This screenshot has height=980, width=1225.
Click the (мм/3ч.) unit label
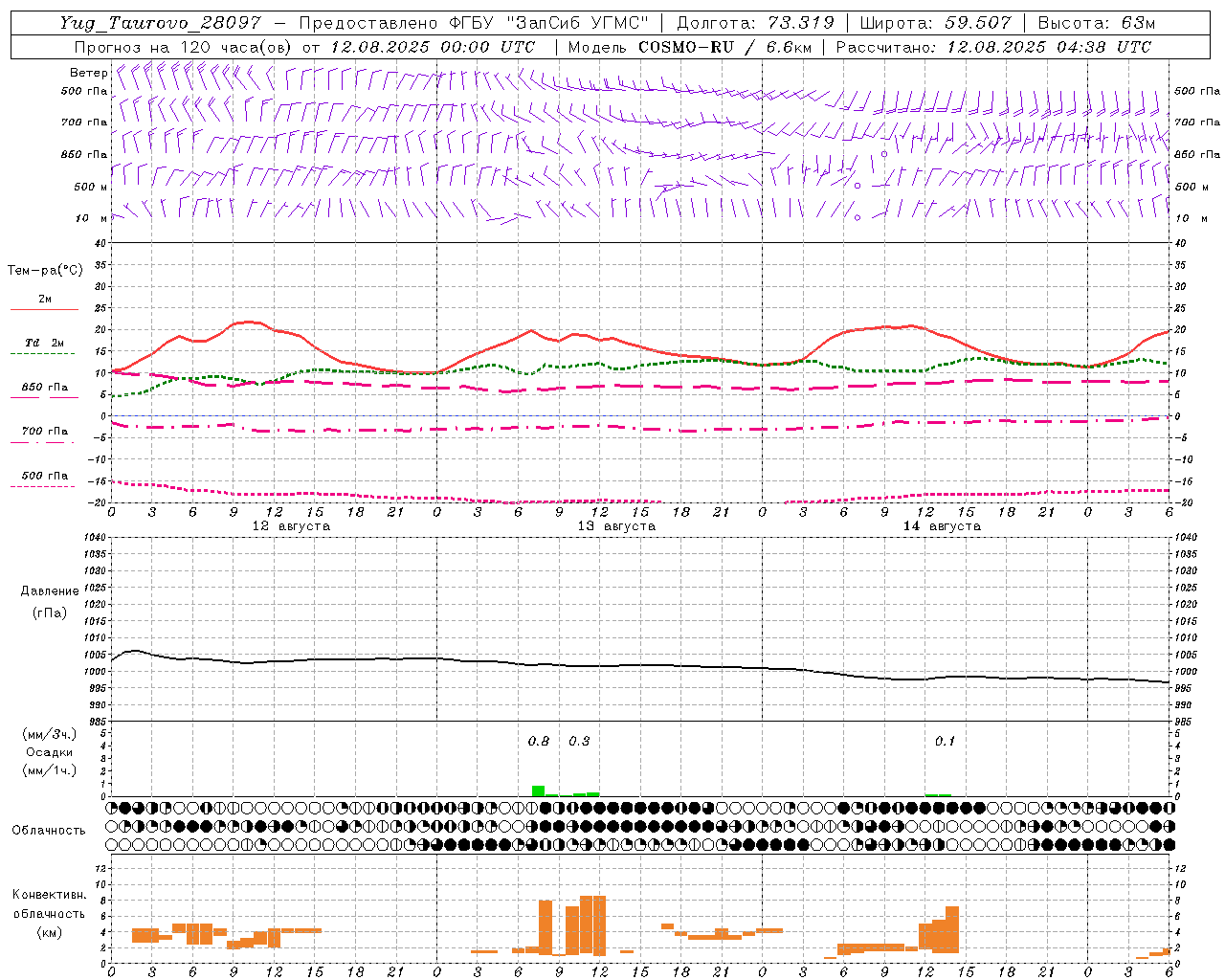pyautogui.click(x=50, y=734)
